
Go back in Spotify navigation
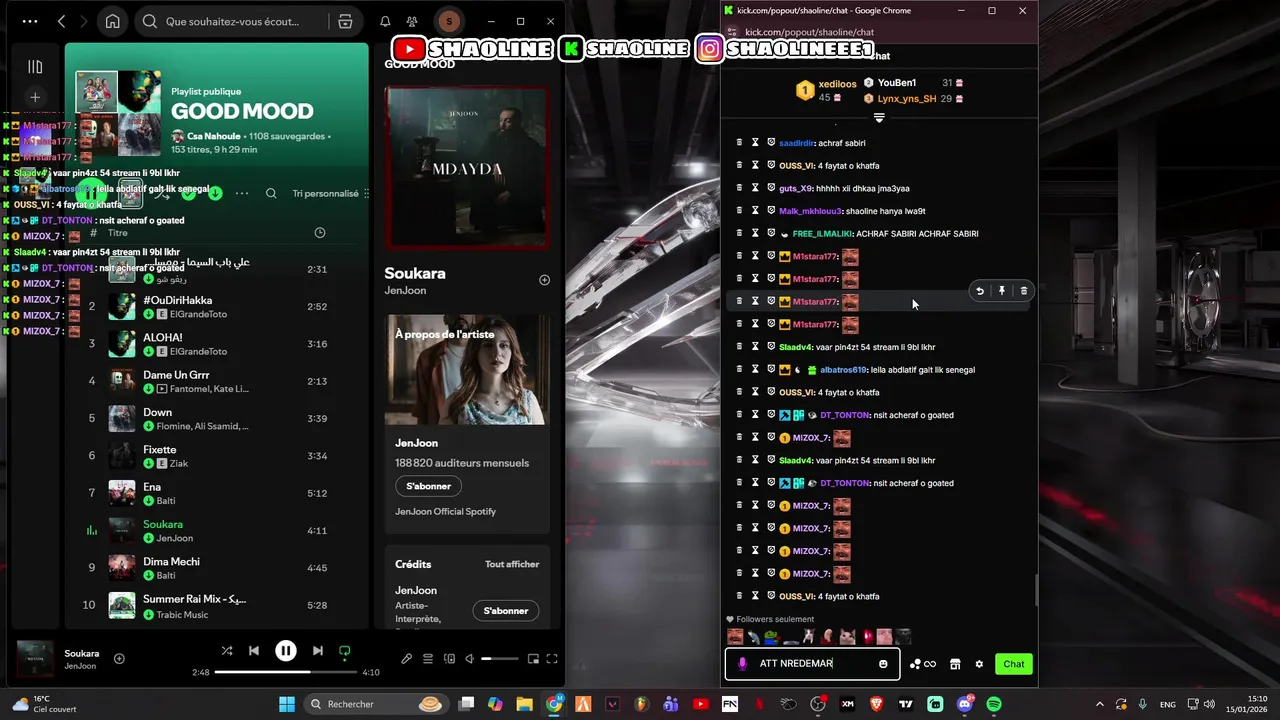click(x=62, y=21)
